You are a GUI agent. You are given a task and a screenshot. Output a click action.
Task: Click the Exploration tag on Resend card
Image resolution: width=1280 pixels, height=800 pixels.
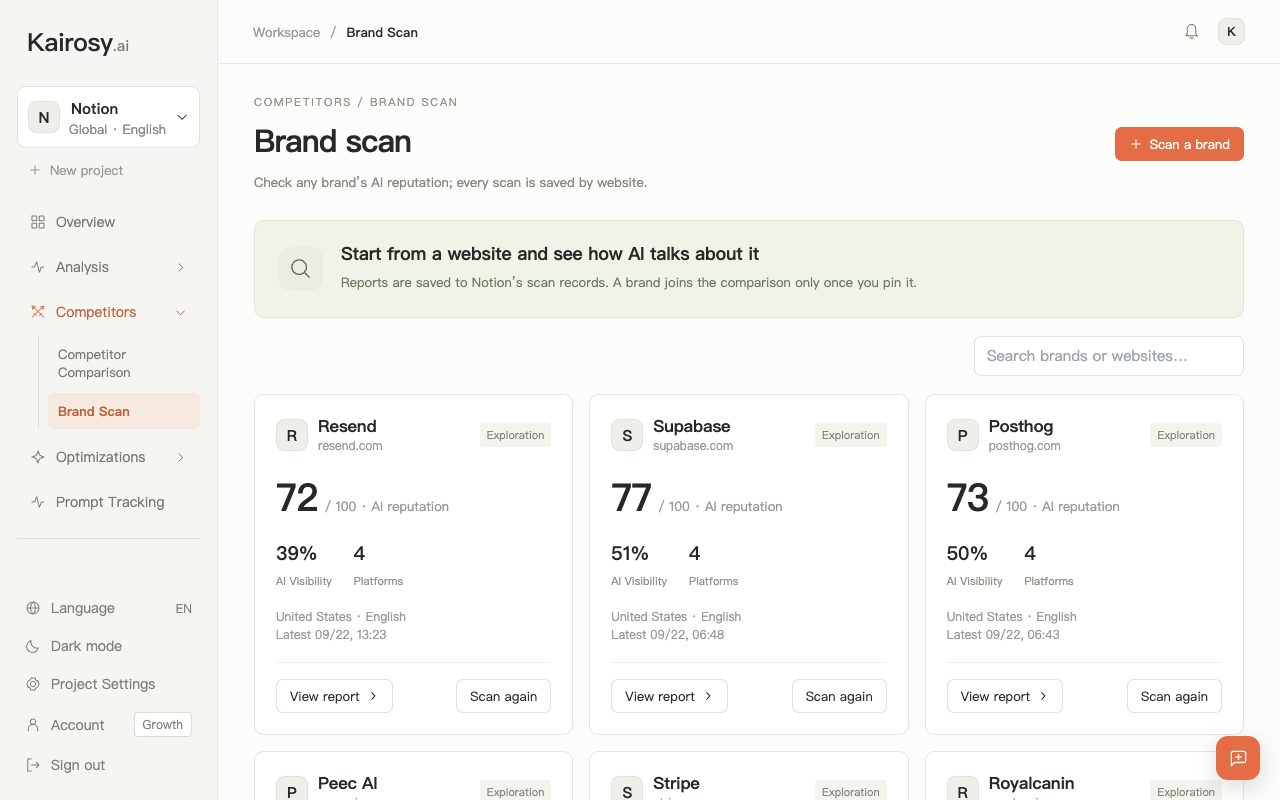pos(515,435)
